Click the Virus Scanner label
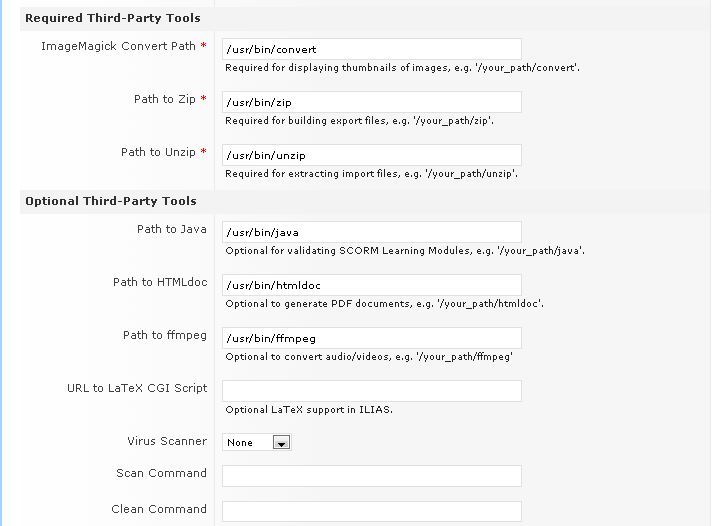718x526 pixels. pyautogui.click(x=167, y=441)
